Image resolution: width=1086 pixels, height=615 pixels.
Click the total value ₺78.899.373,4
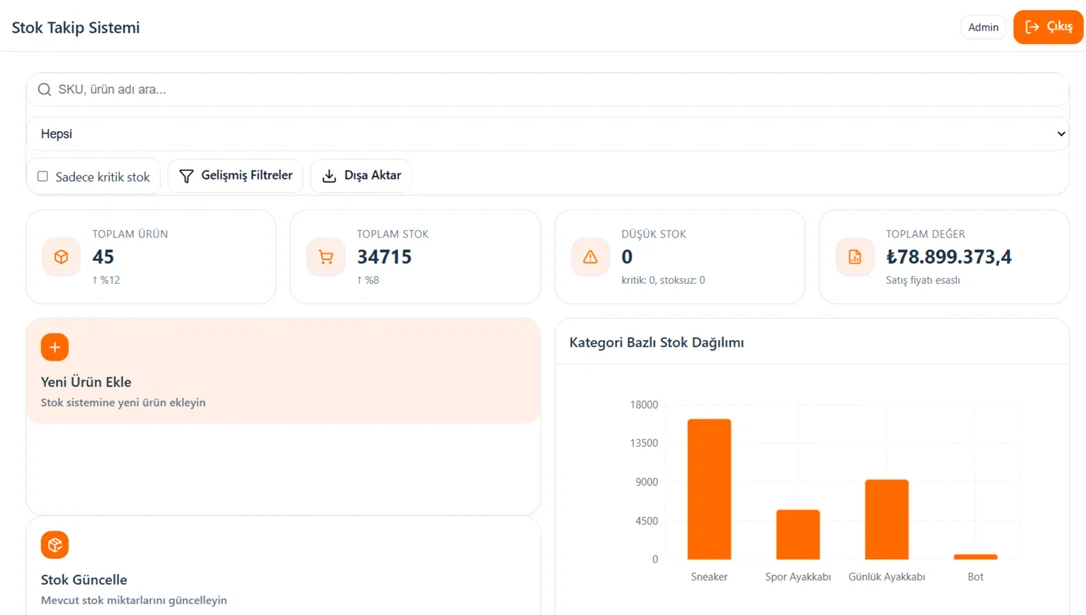(949, 257)
